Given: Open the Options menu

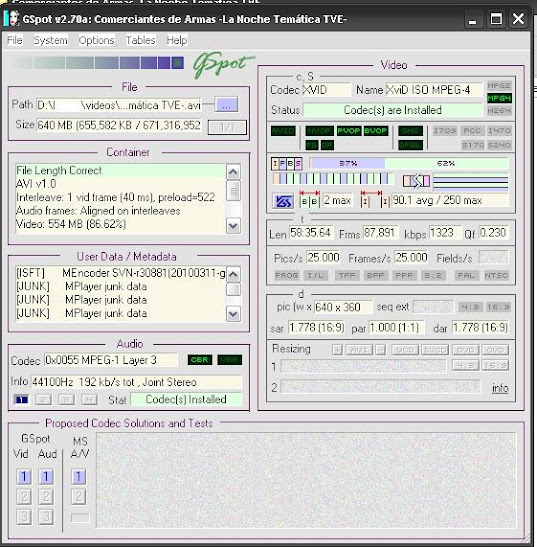Looking at the screenshot, I should [96, 40].
